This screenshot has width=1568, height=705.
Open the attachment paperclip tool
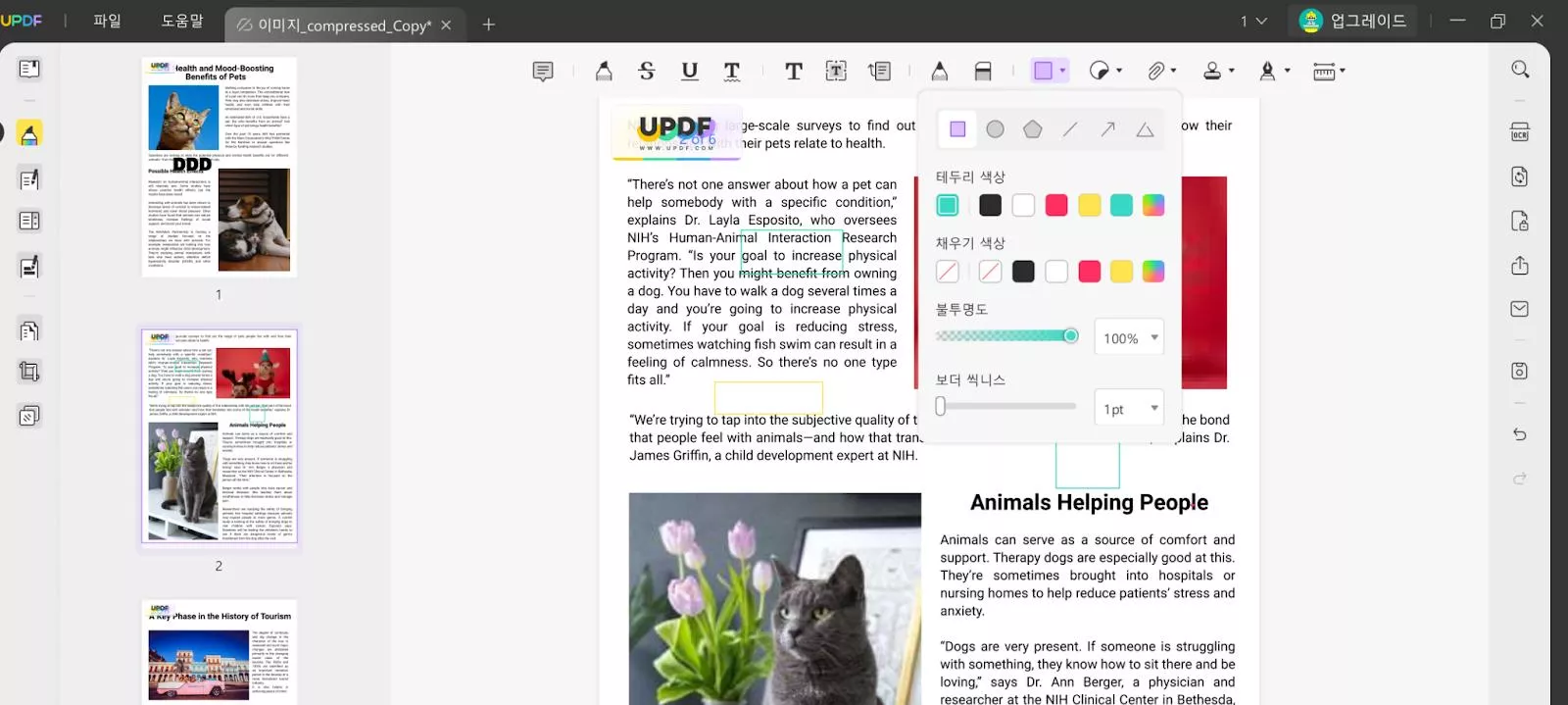pos(1156,71)
